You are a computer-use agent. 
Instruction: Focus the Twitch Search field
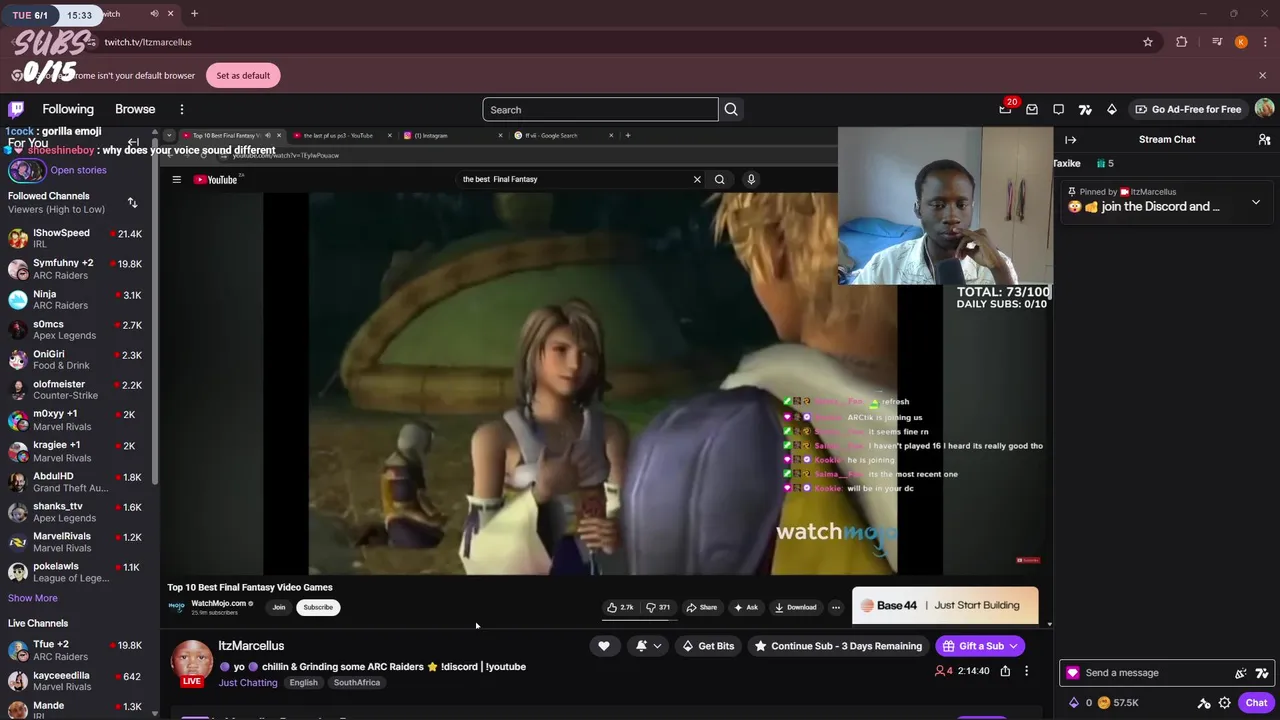[600, 110]
